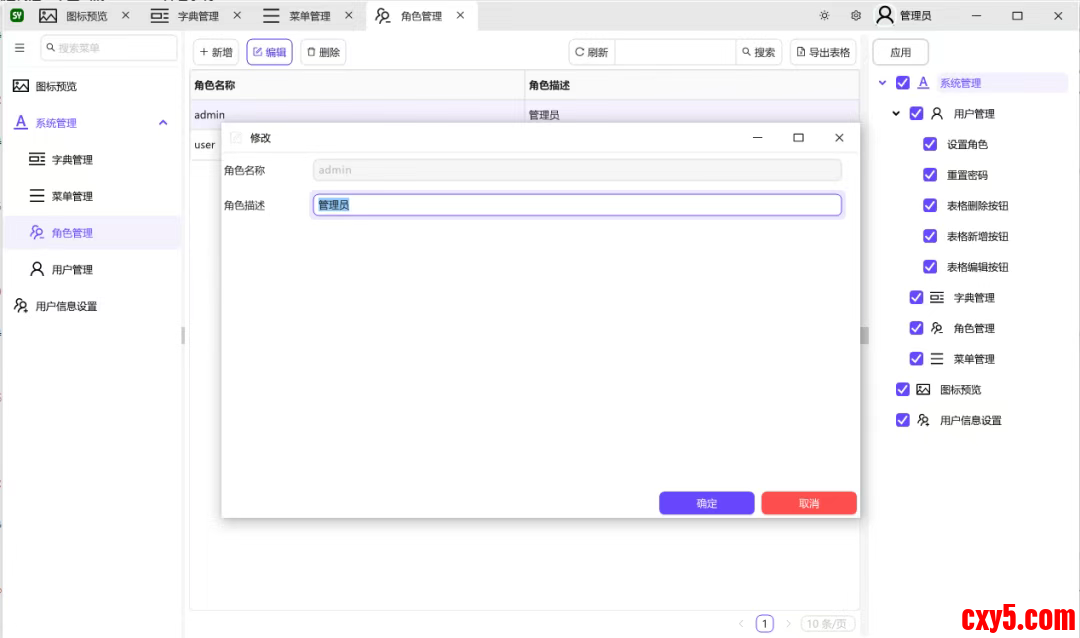
Task: Collapse the 系统管理 sidebar menu group
Action: [163, 123]
